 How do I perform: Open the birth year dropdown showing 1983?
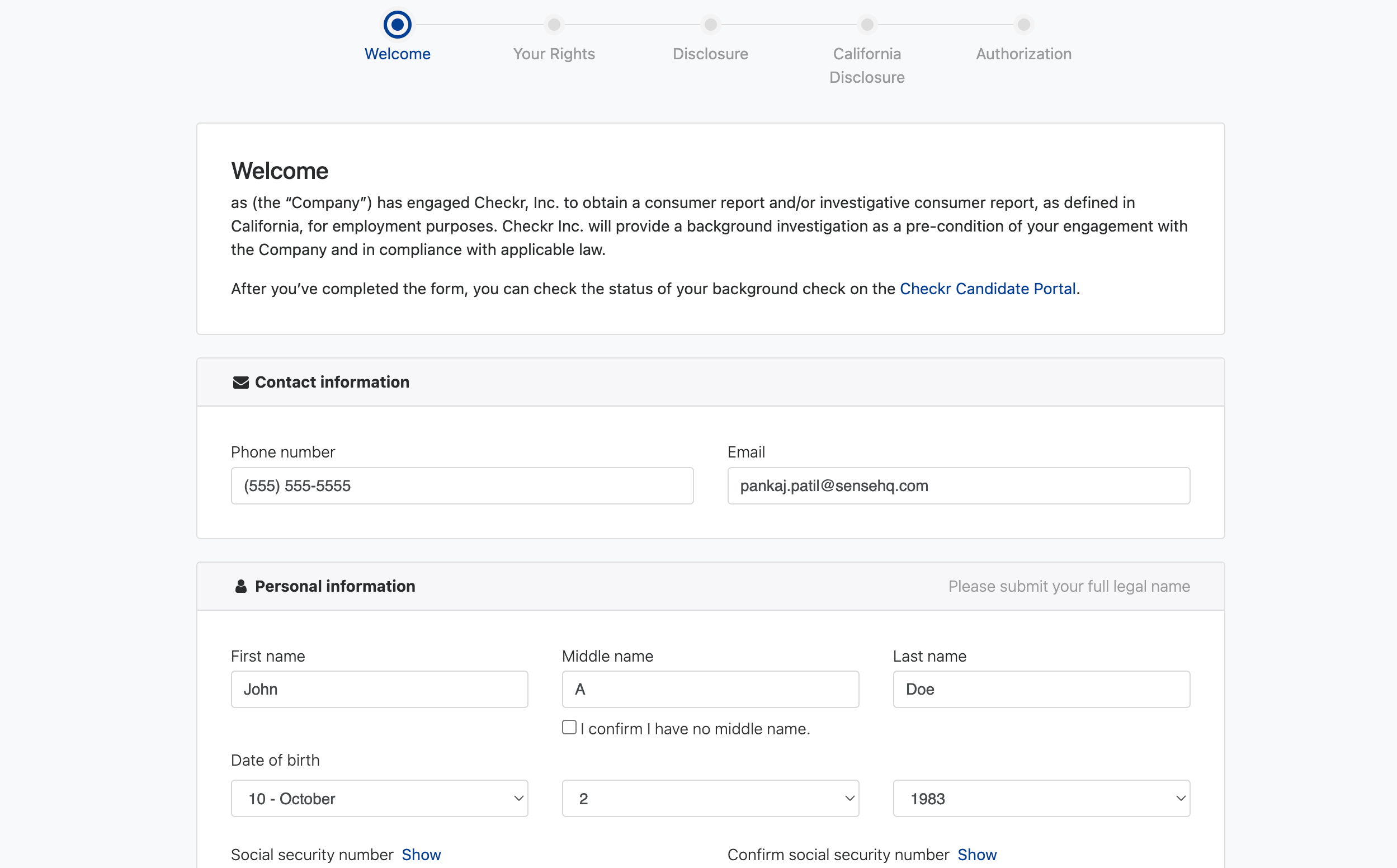point(1041,798)
